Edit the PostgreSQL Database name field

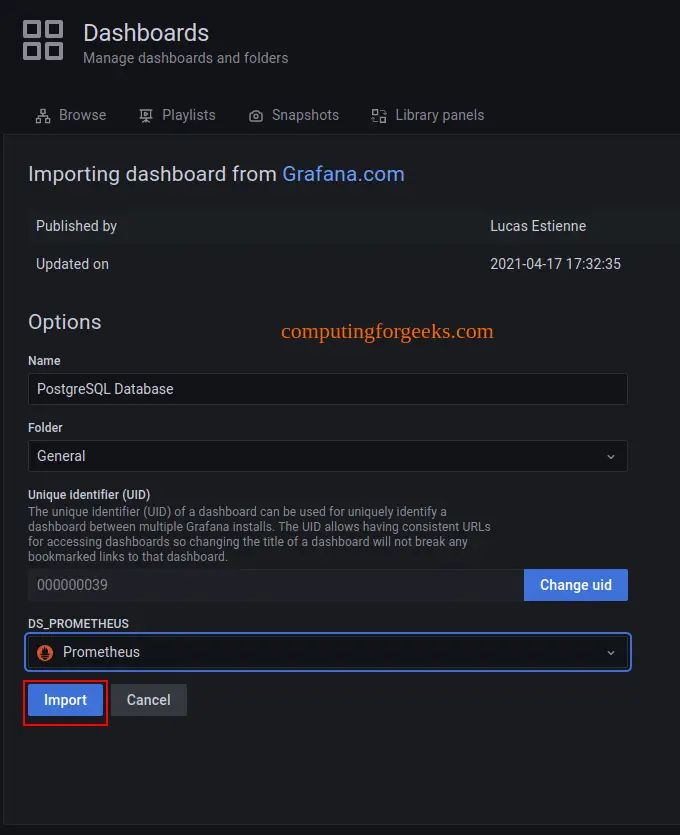(x=327, y=389)
